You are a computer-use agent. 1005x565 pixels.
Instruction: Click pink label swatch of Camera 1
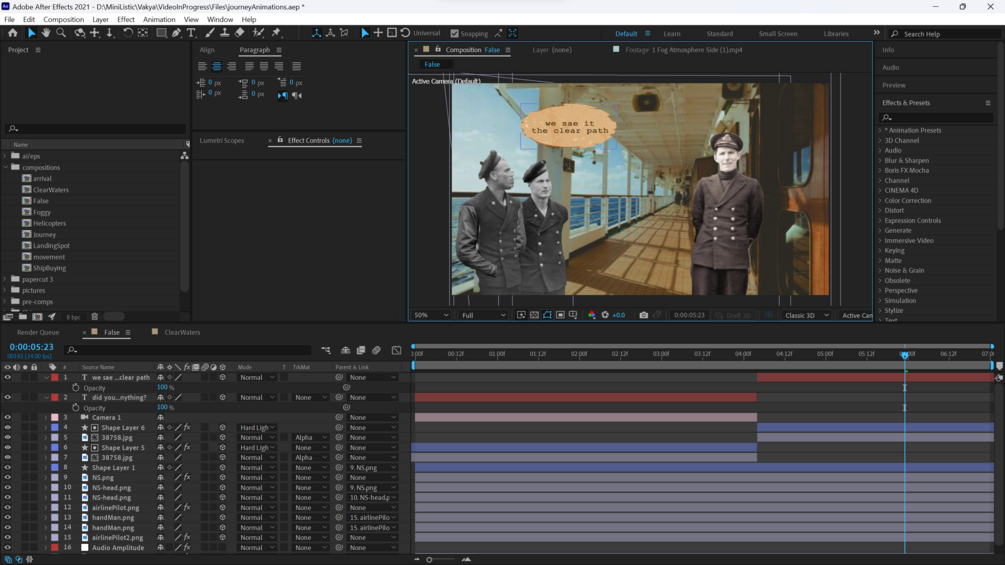click(55, 417)
